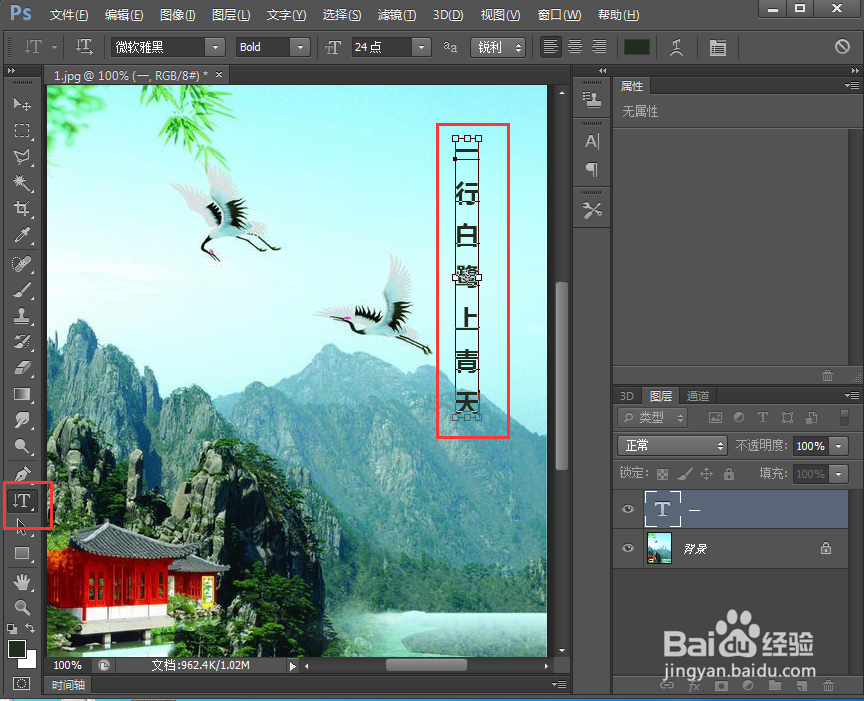Open the Paragraph panel icon

click(x=592, y=169)
